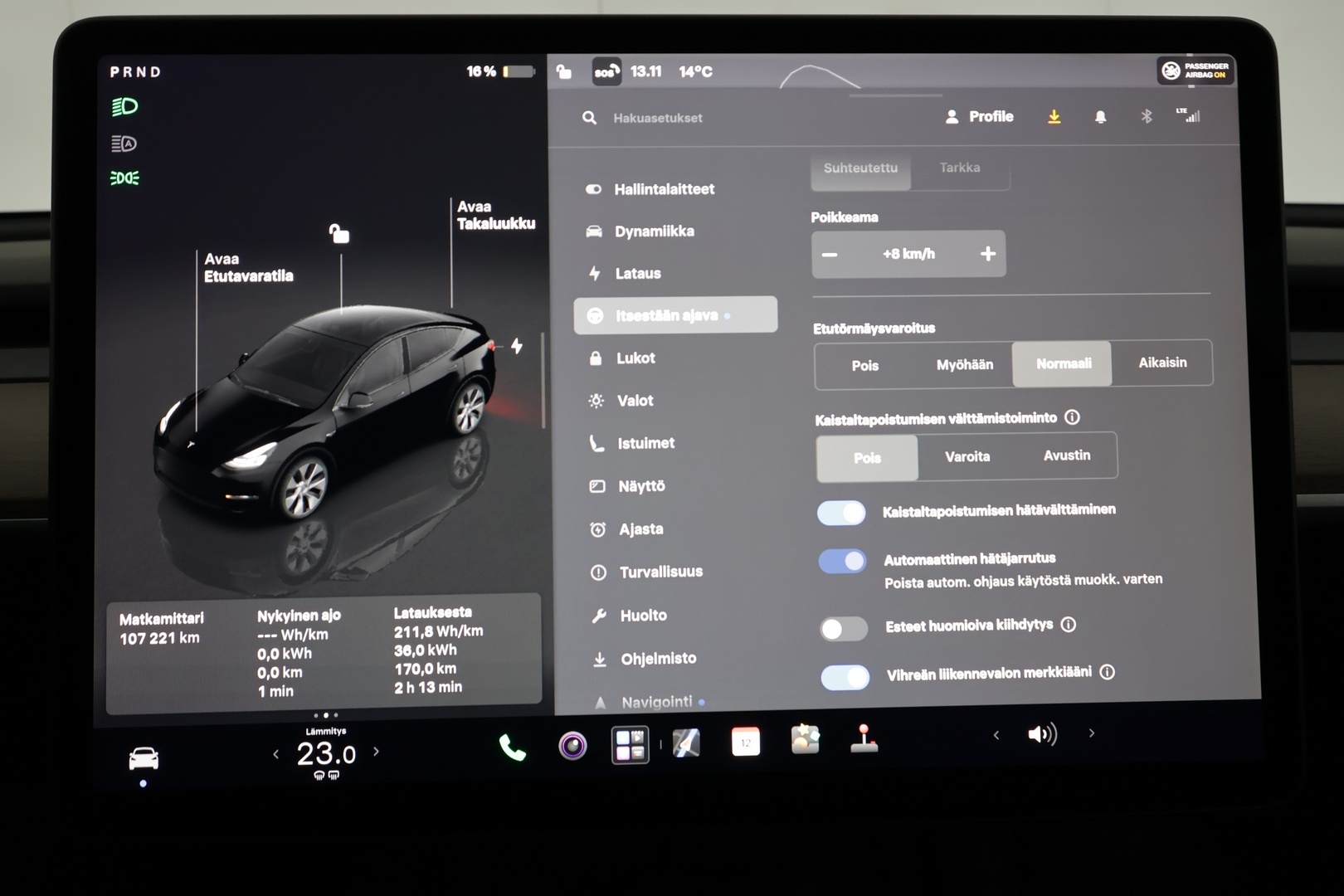
Task: Toggle Automaattinen hätäjarrutus switch
Action: click(x=842, y=562)
